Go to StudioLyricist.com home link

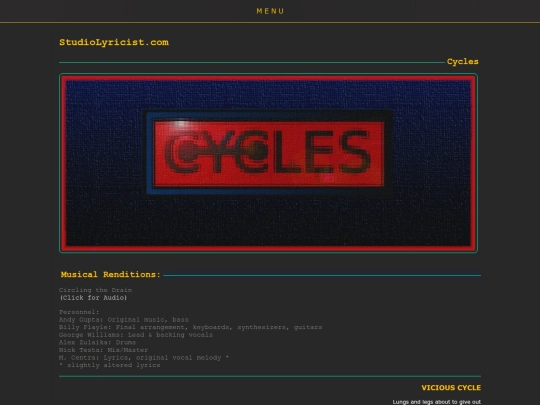click(x=114, y=42)
